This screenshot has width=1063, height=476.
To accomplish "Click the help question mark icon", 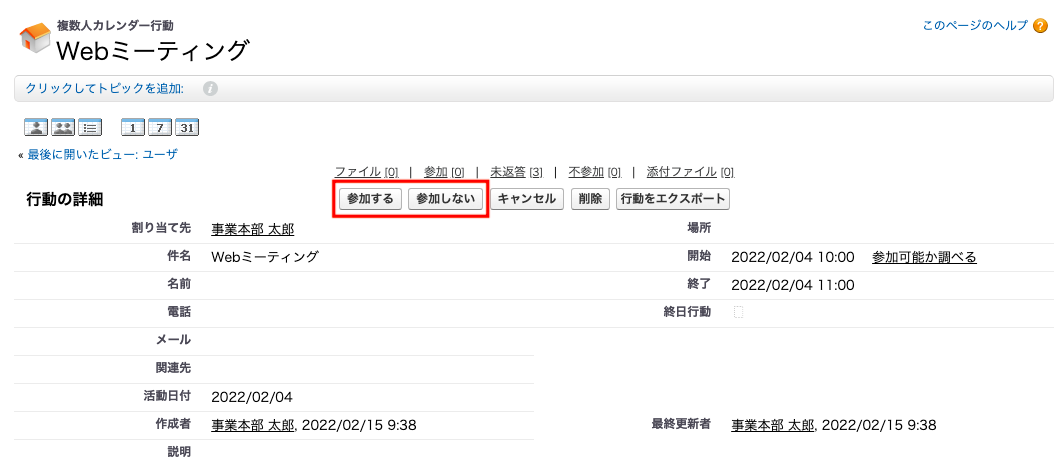I will 1040,26.
